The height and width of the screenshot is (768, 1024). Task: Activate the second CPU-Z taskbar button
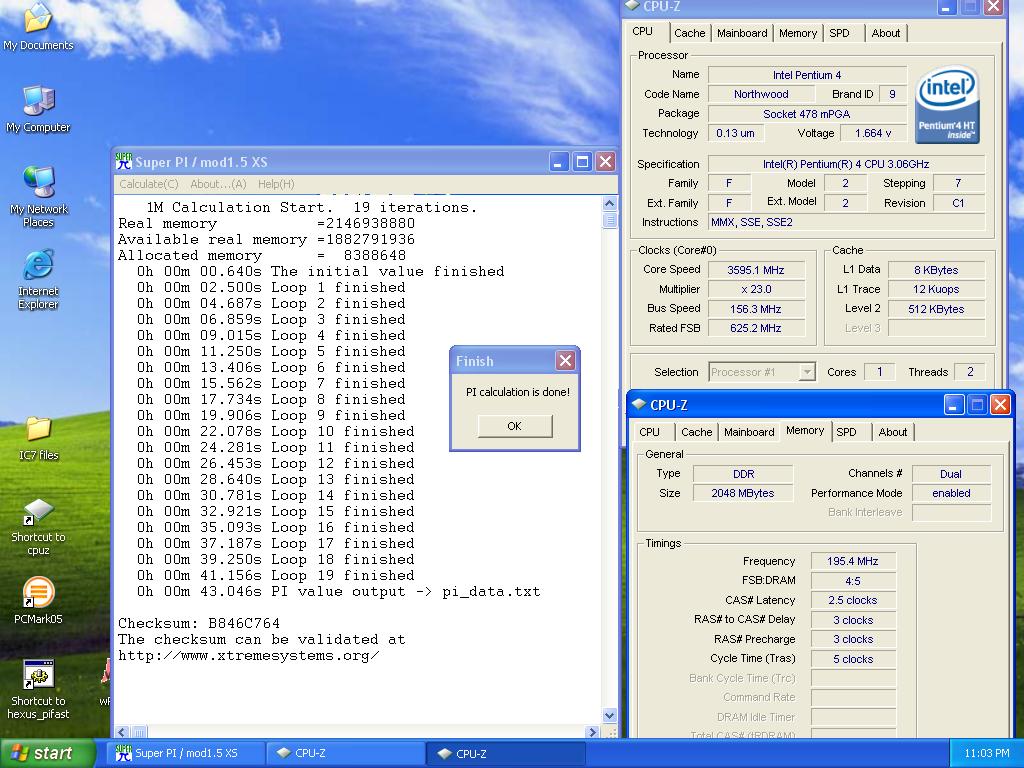(505, 753)
